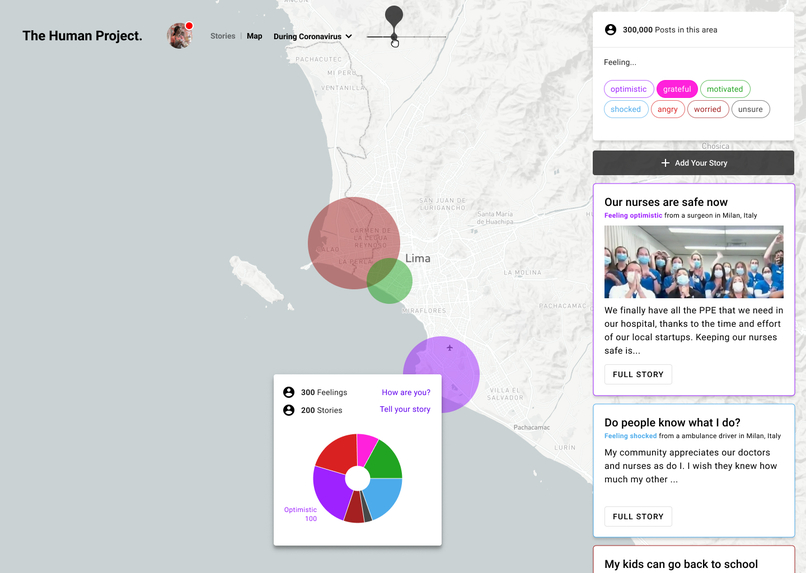Click blue pie chart segment

tap(386, 496)
